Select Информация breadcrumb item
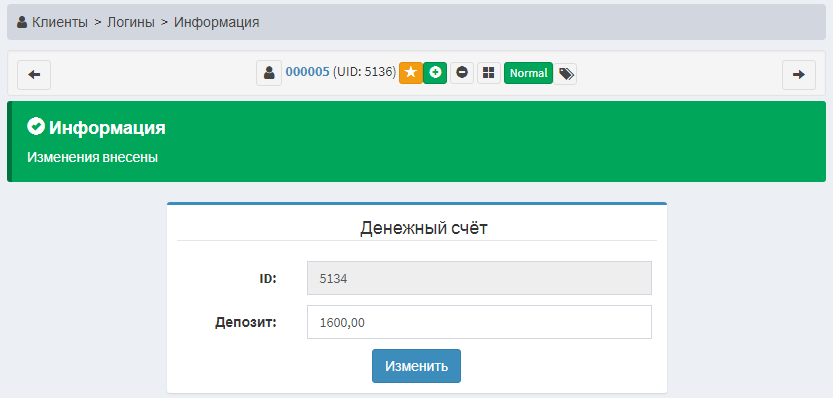833x398 pixels. point(217,22)
